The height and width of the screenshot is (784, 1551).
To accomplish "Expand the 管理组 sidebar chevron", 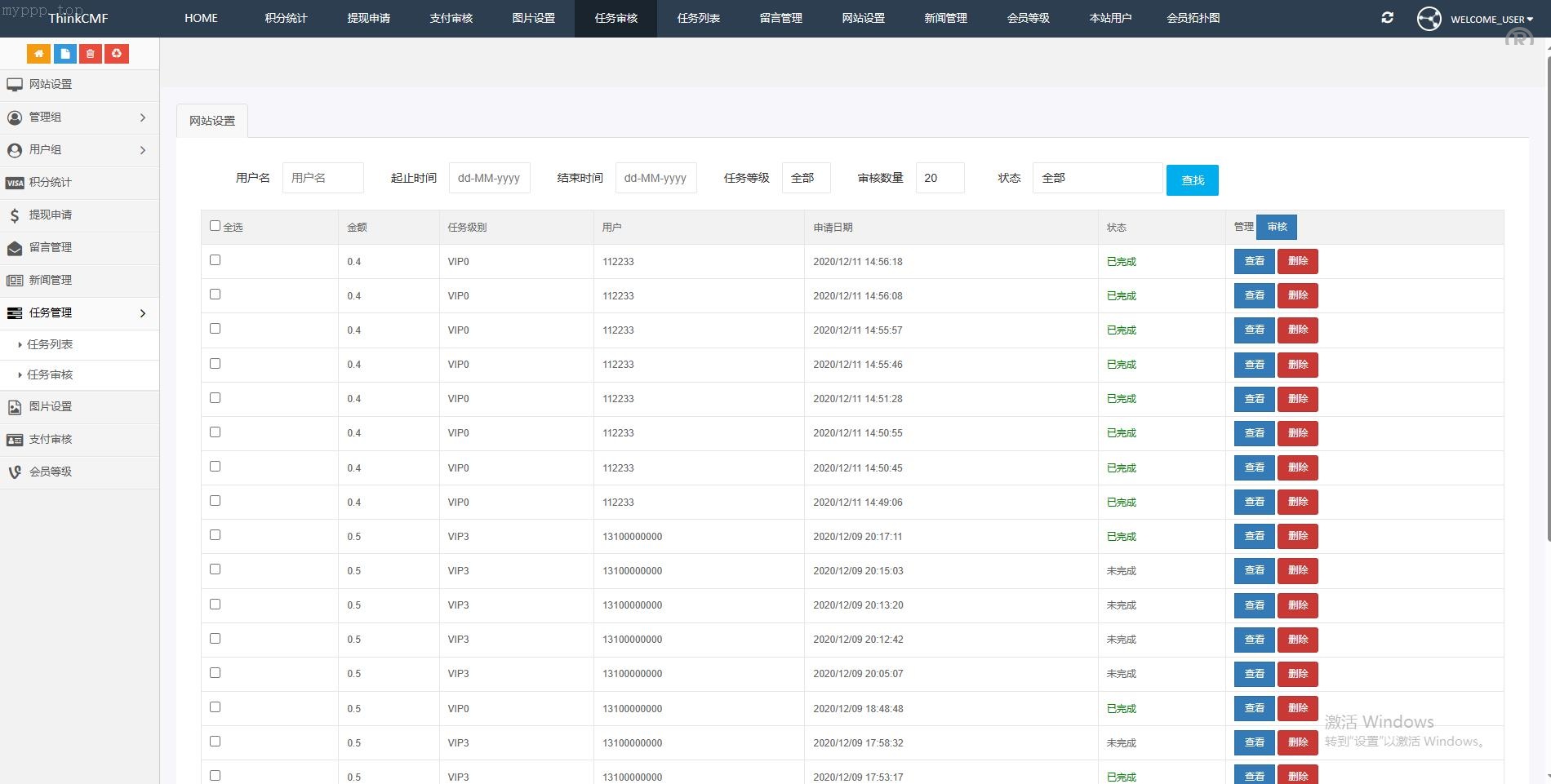I will pos(143,117).
